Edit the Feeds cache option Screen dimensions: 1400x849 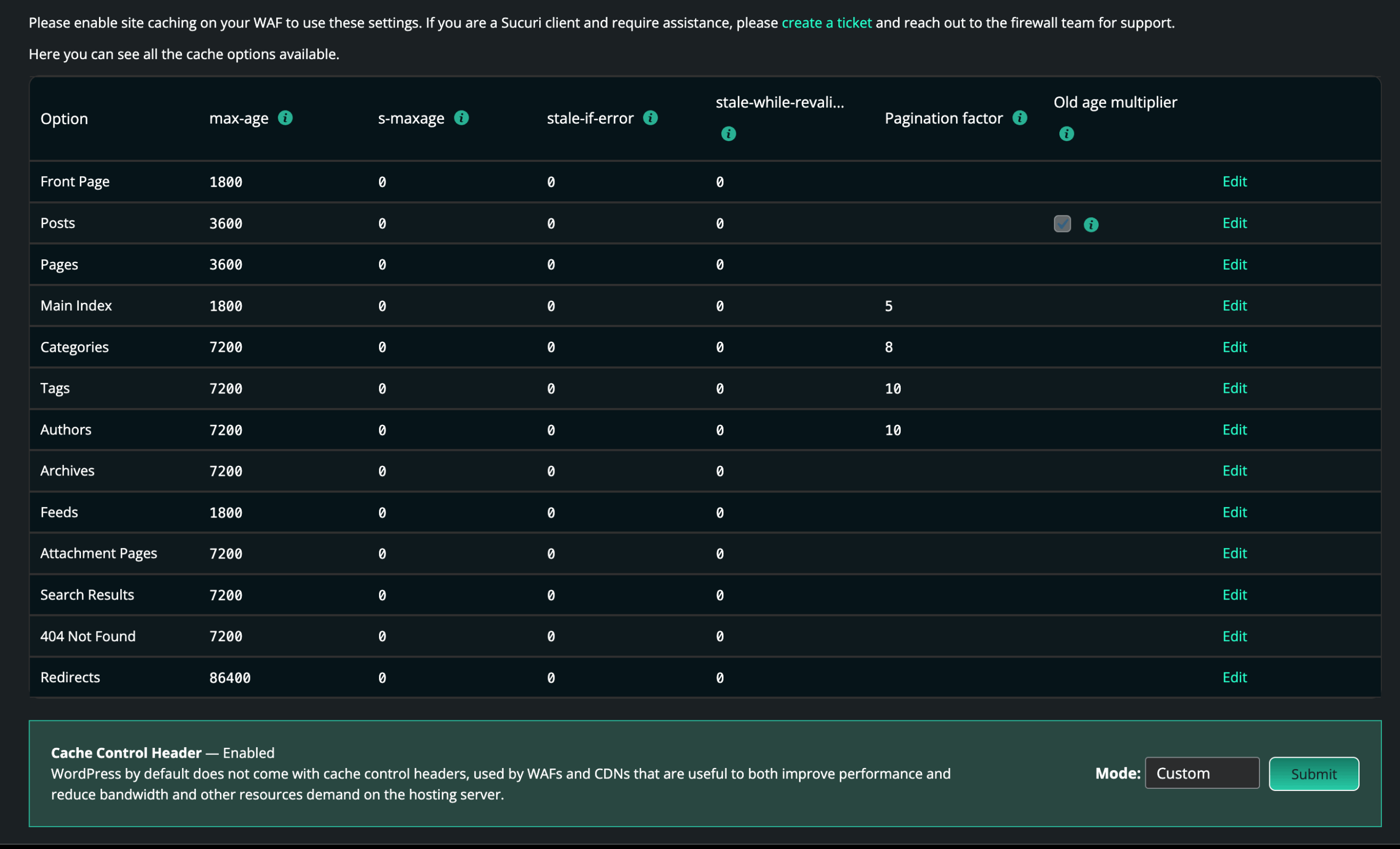coord(1235,512)
